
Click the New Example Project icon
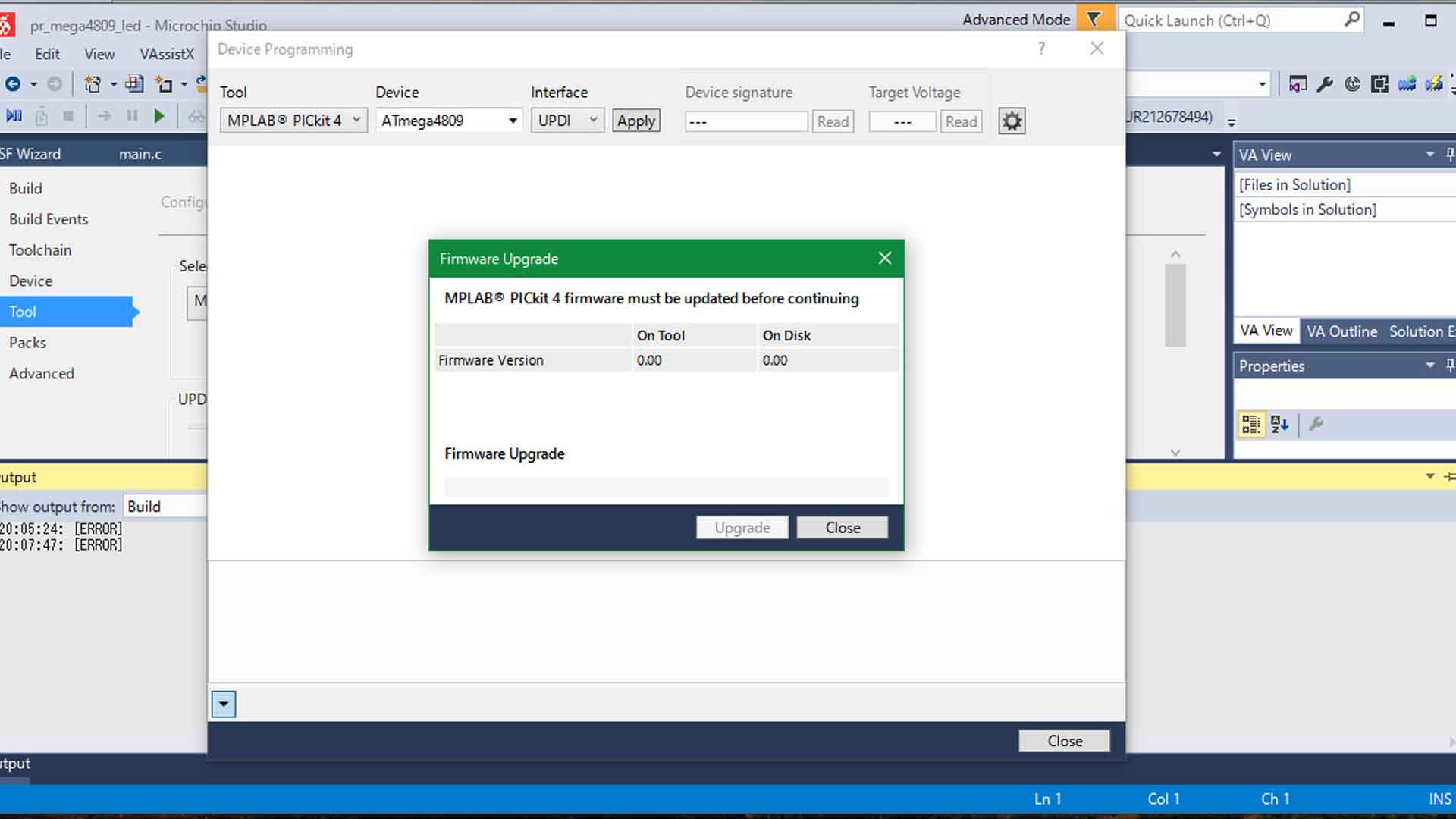click(134, 84)
